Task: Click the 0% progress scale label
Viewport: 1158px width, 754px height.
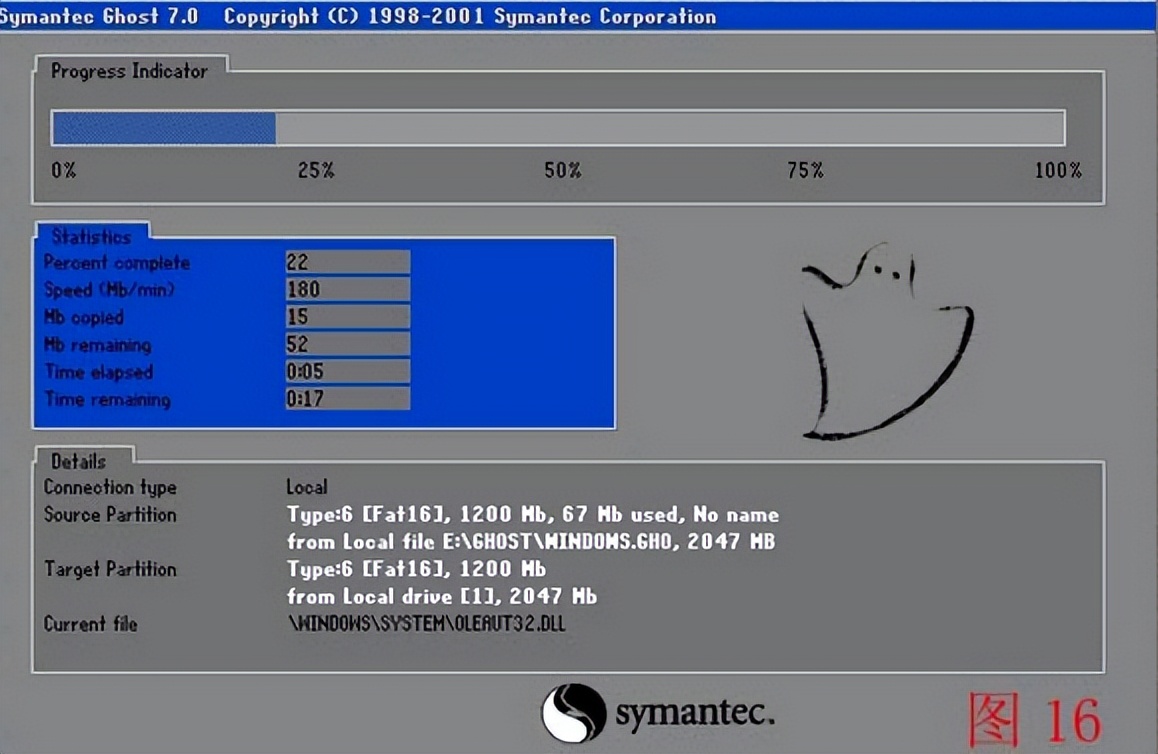Action: coord(64,171)
